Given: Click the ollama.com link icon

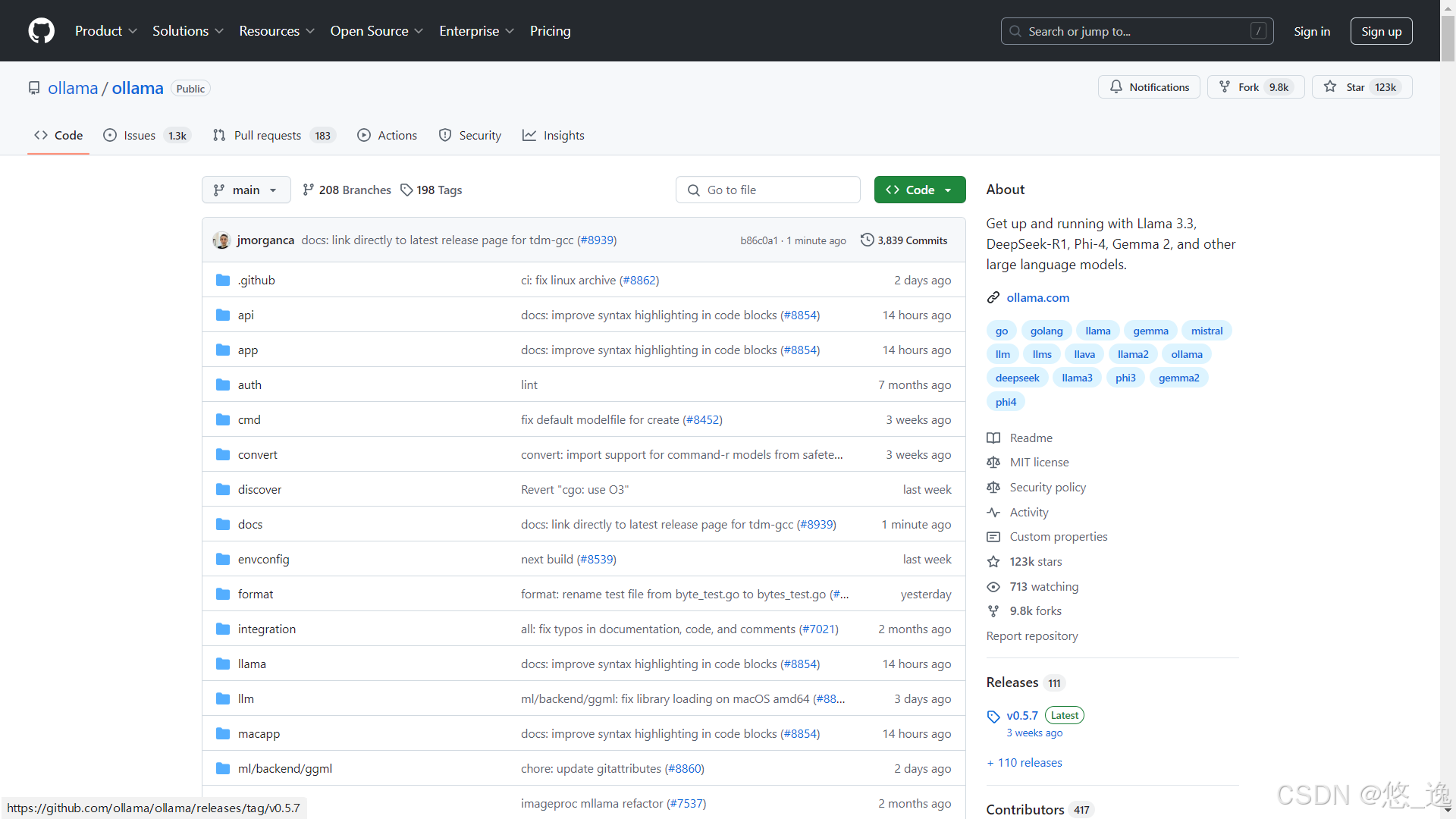Looking at the screenshot, I should (x=993, y=298).
